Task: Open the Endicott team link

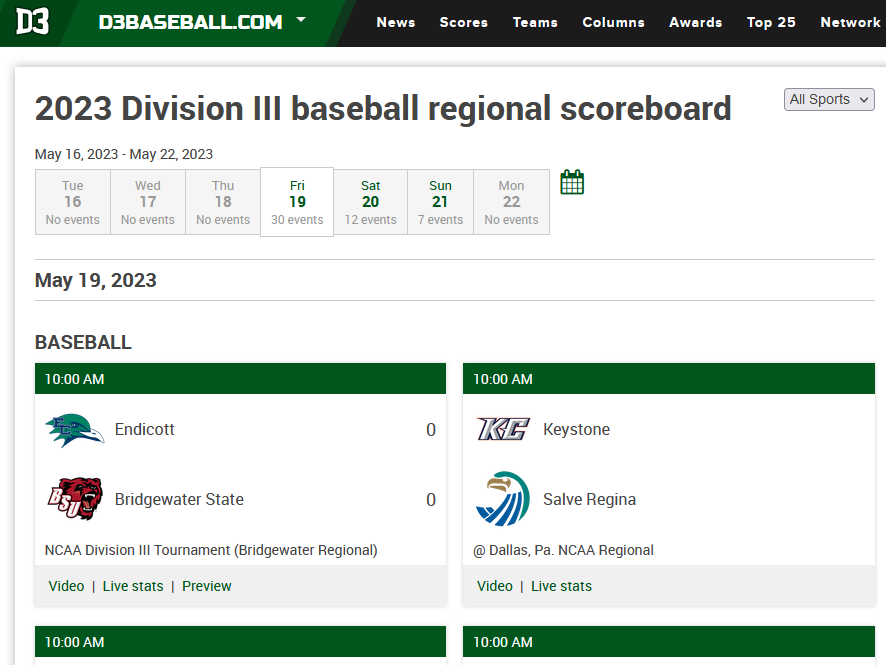Action: coord(145,429)
